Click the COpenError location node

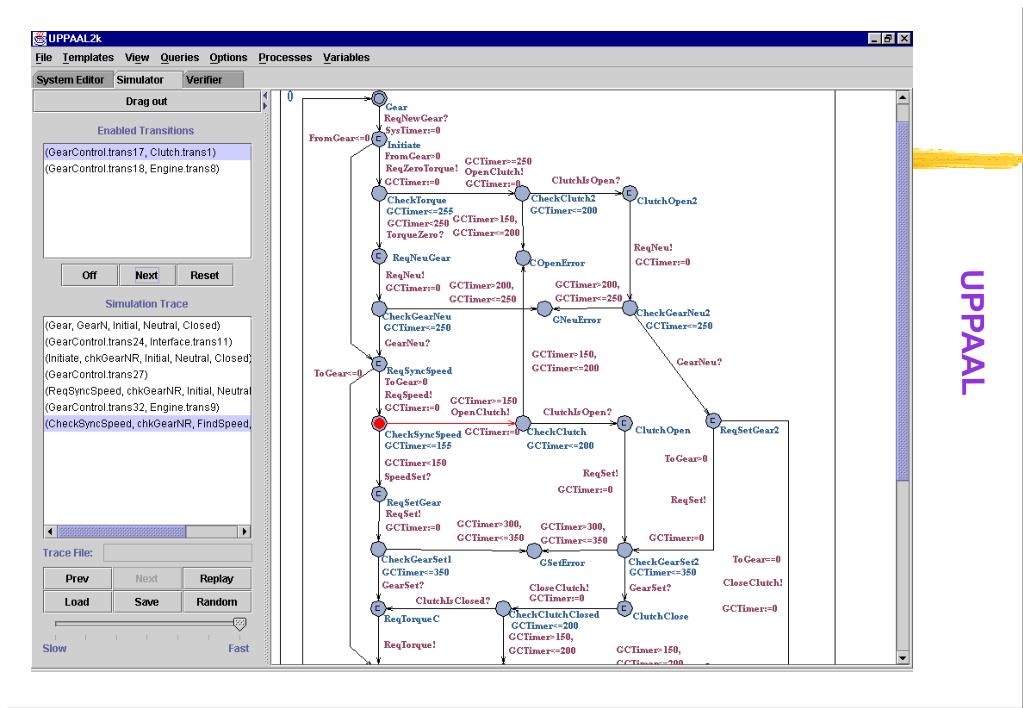point(523,258)
